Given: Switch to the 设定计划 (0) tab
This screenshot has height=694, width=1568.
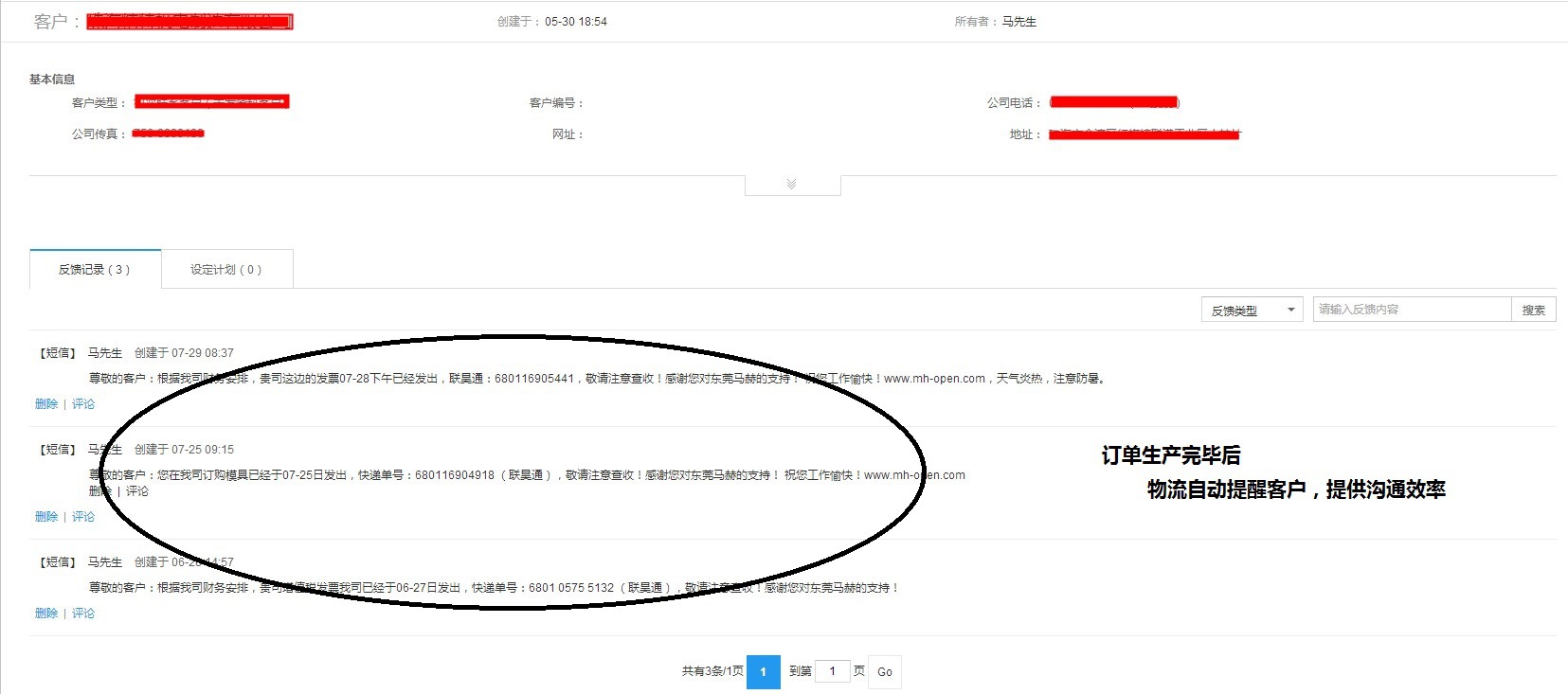Looking at the screenshot, I should [225, 270].
